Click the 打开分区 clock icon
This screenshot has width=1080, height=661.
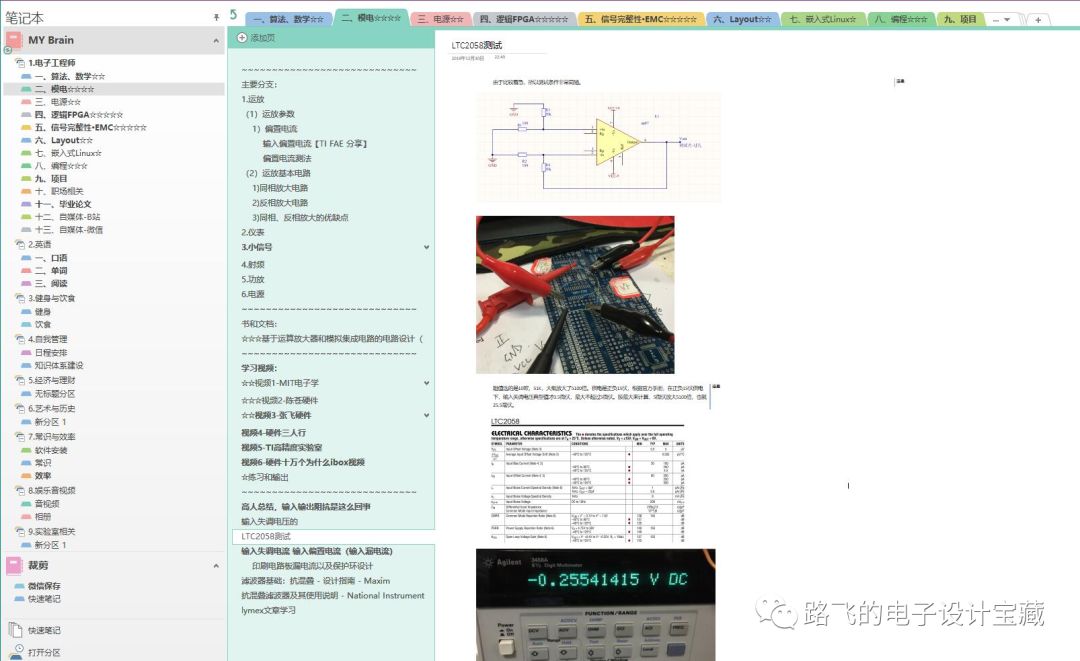18,647
